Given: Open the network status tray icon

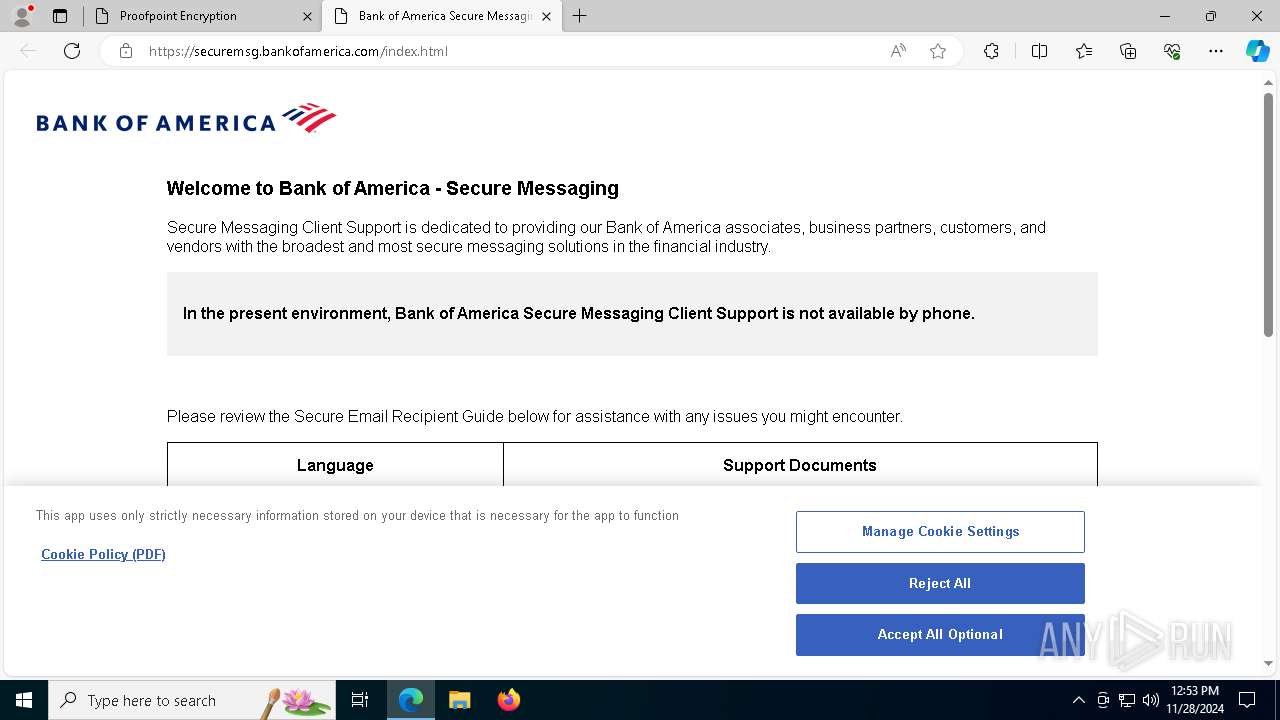Looking at the screenshot, I should (1127, 700).
